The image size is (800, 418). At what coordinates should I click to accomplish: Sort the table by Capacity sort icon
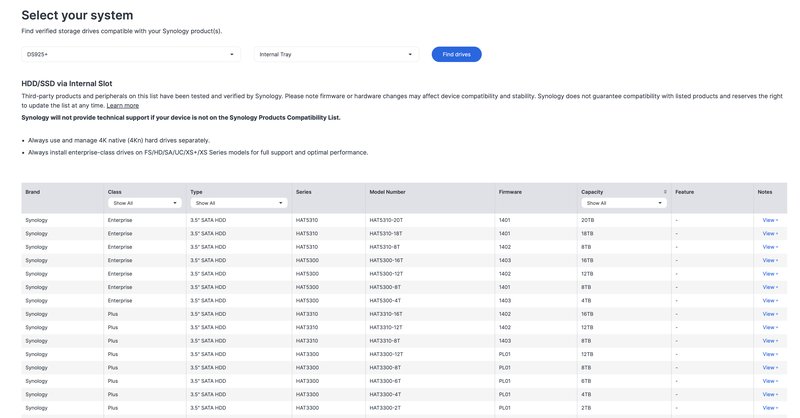click(665, 192)
